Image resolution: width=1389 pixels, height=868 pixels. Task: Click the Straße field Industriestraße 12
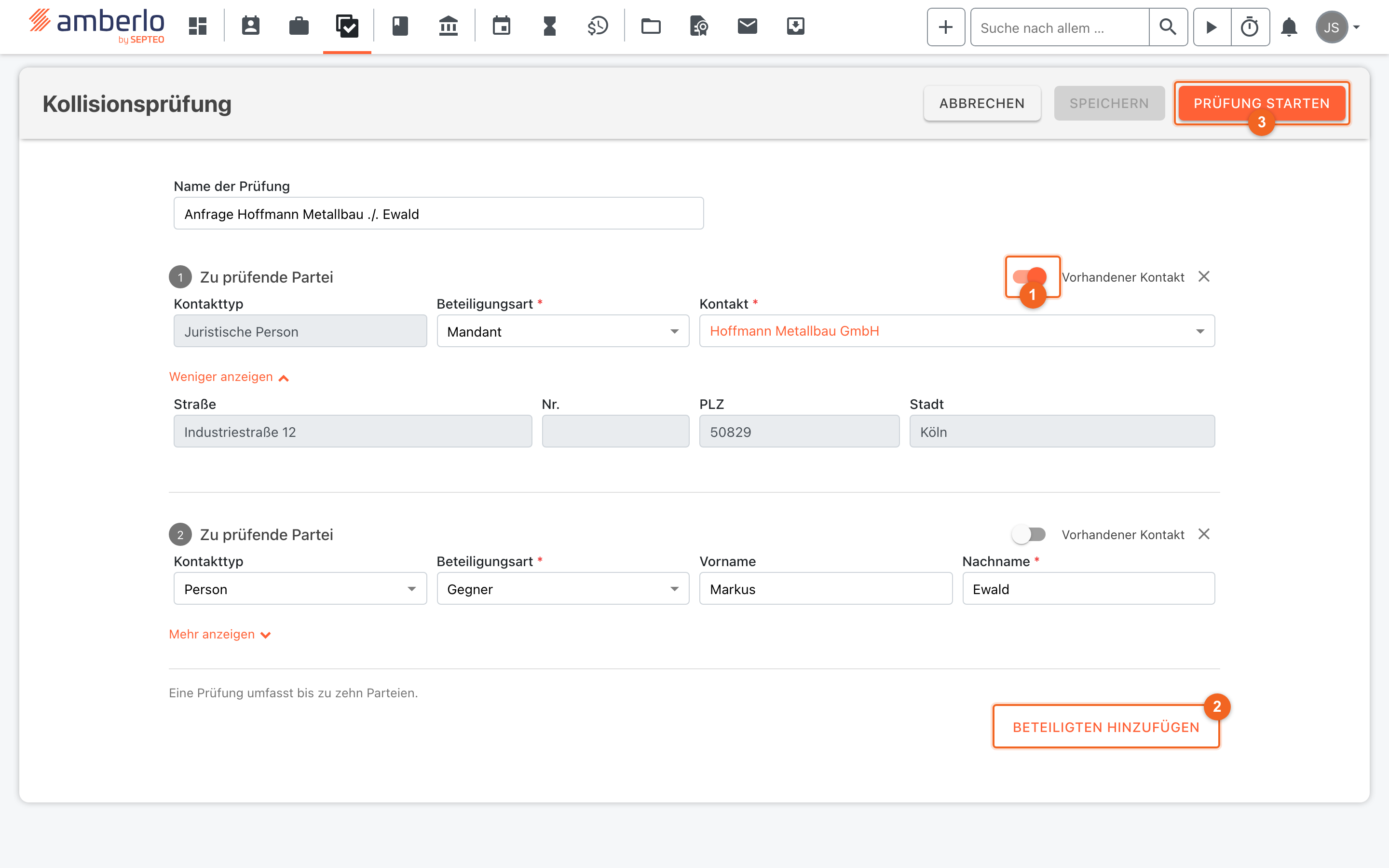(x=353, y=432)
